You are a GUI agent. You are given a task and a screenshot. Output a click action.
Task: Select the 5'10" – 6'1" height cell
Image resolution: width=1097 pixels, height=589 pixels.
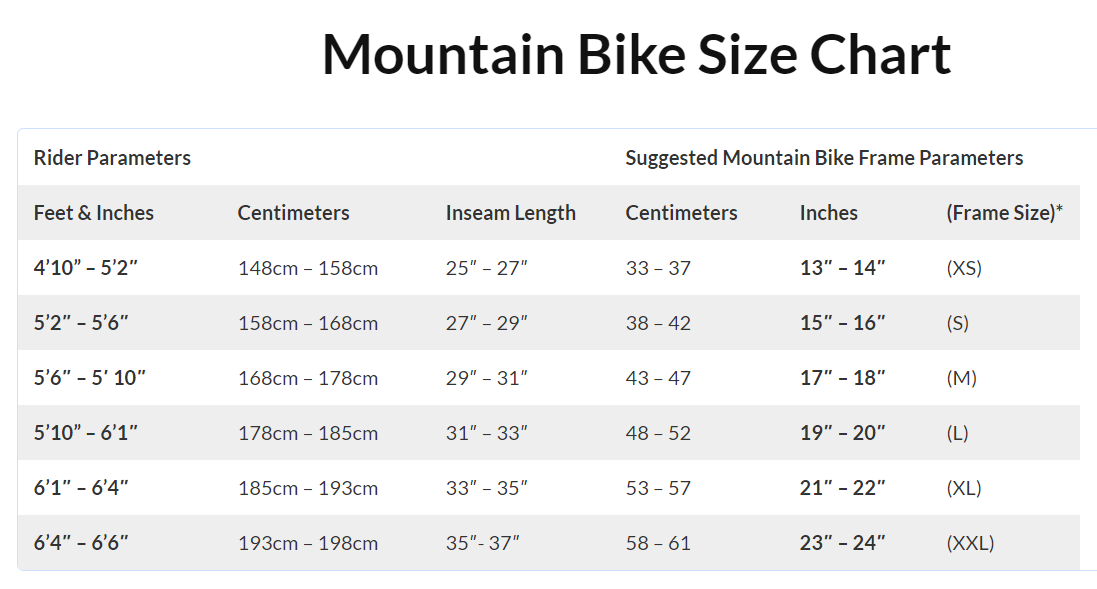86,433
